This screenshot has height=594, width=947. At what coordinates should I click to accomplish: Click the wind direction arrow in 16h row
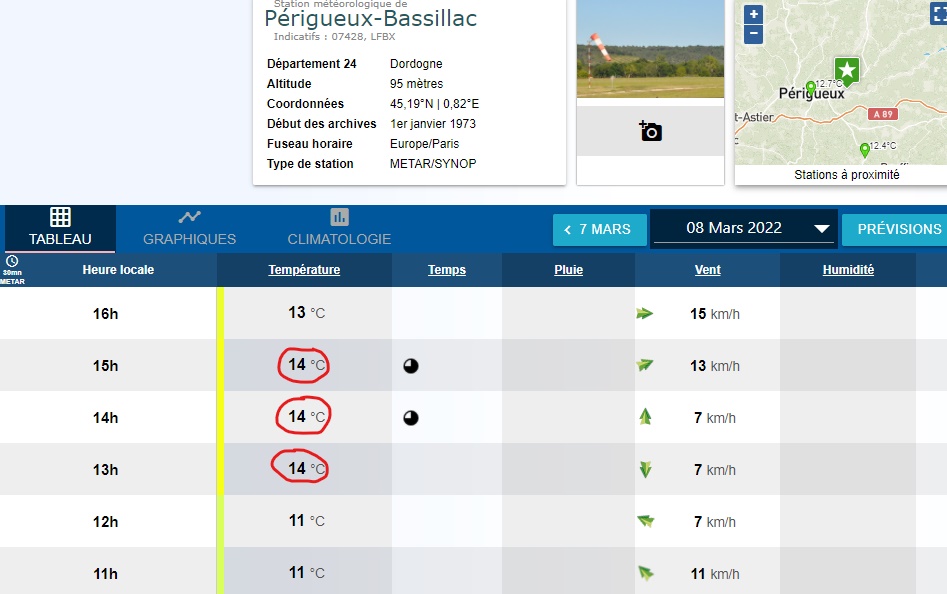pos(645,313)
